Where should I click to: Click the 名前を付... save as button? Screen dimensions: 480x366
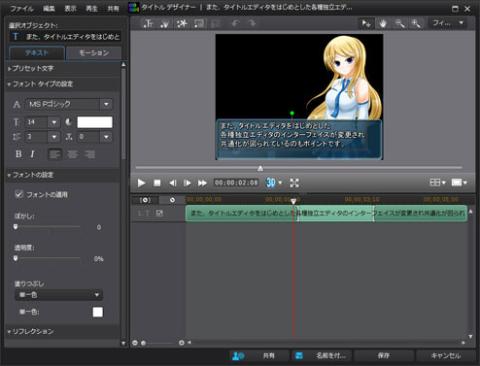322,356
